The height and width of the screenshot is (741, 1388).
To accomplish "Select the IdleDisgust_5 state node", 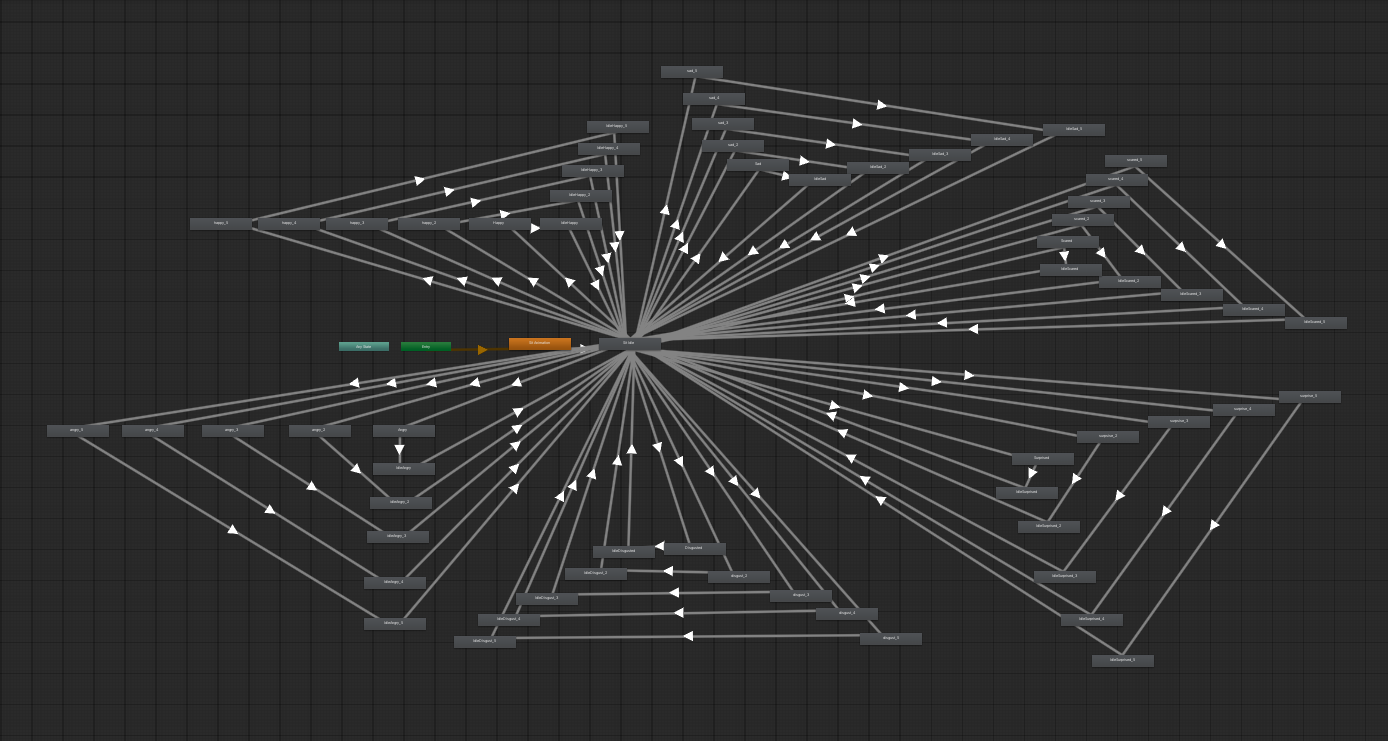I will [485, 642].
